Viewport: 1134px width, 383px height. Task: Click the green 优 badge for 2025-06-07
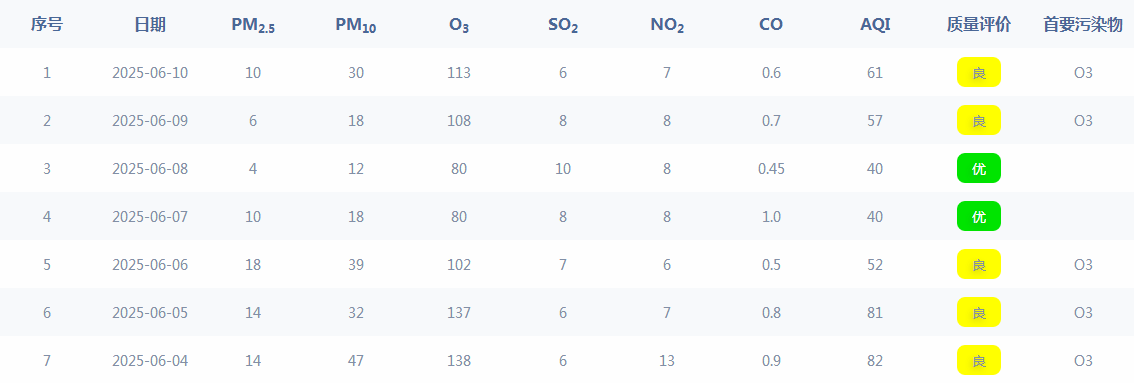point(979,216)
